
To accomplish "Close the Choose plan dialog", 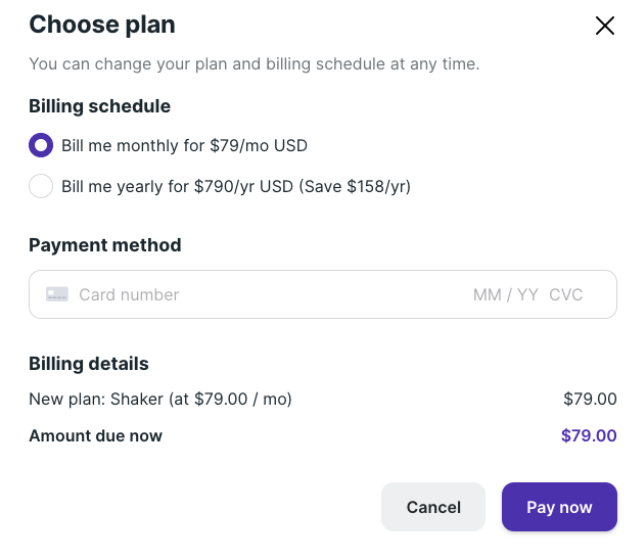I will [x=604, y=26].
